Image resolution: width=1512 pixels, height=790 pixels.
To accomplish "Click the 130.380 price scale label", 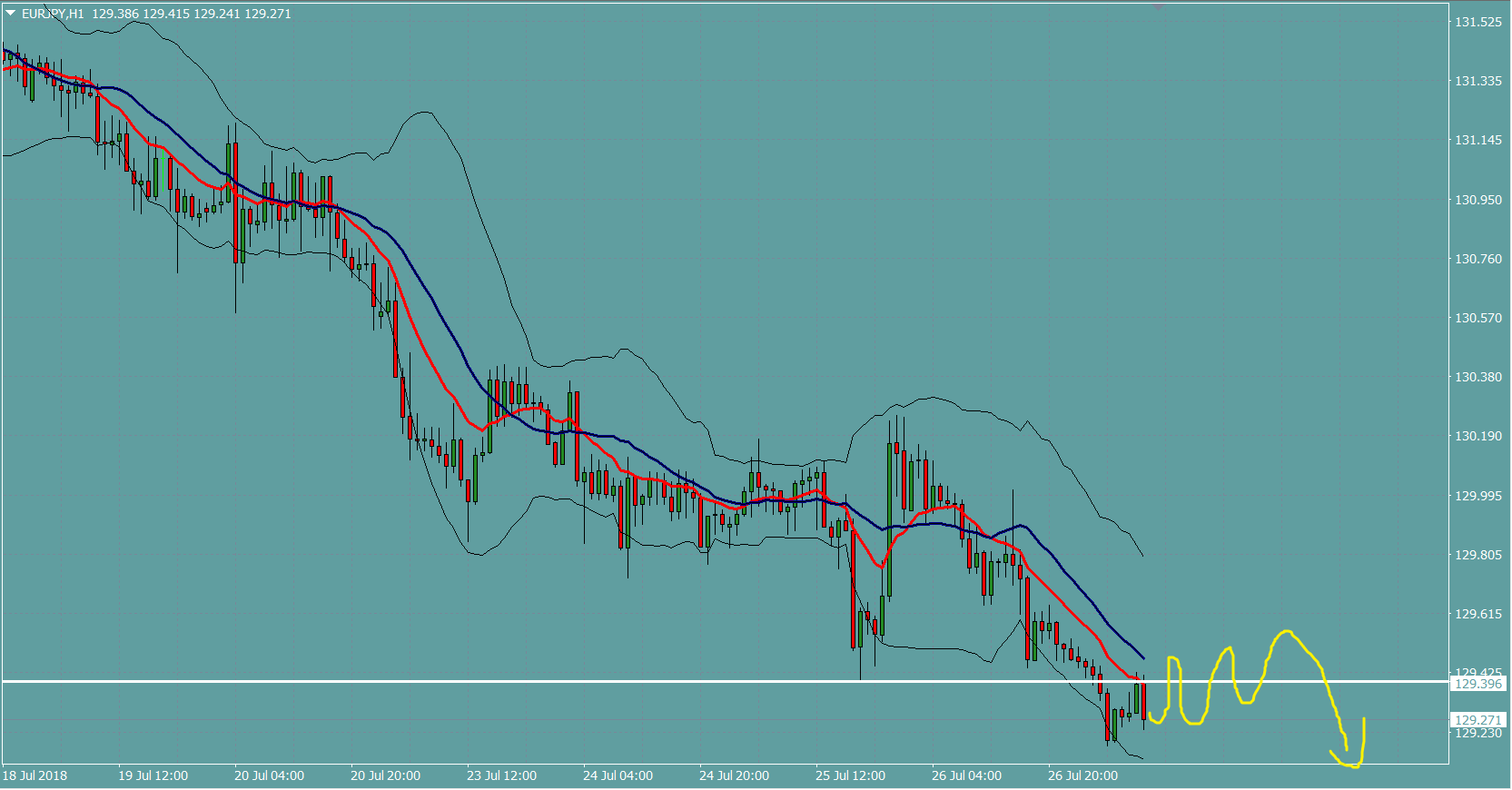I will coord(1478,377).
